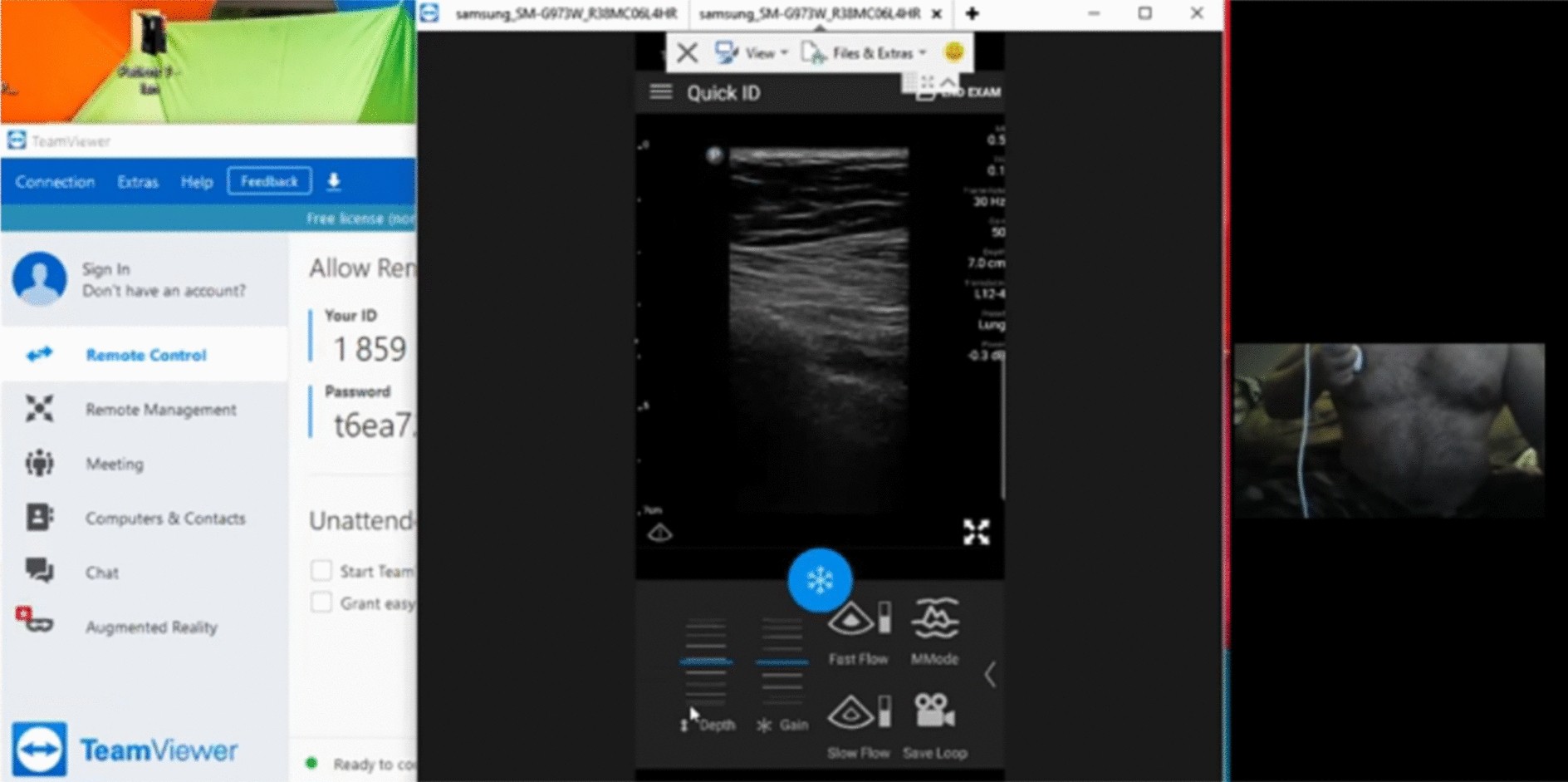Close the remote session toolbar X
Viewport: 1568px width, 782px height.
(x=687, y=53)
